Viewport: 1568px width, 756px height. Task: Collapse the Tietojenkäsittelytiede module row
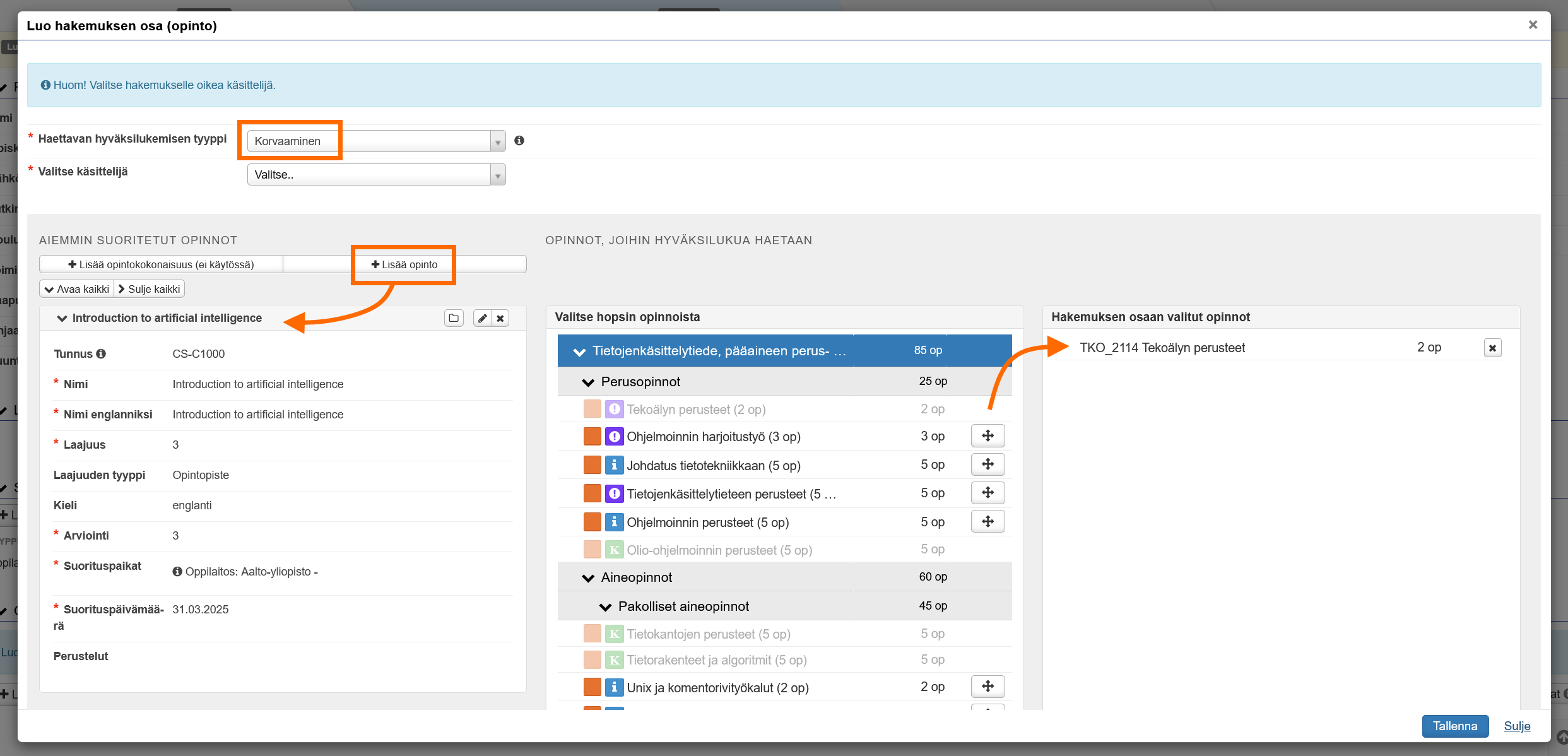[x=579, y=351]
